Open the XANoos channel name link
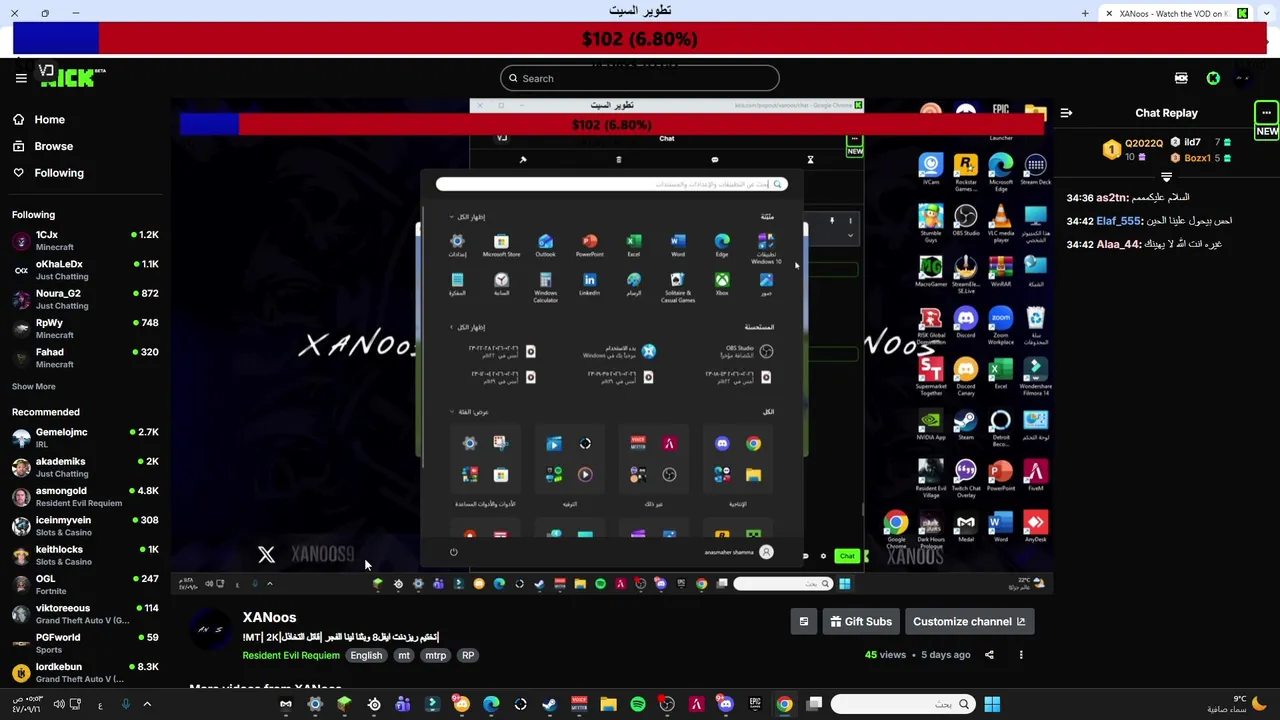Image resolution: width=1280 pixels, height=720 pixels. pyautogui.click(x=269, y=617)
